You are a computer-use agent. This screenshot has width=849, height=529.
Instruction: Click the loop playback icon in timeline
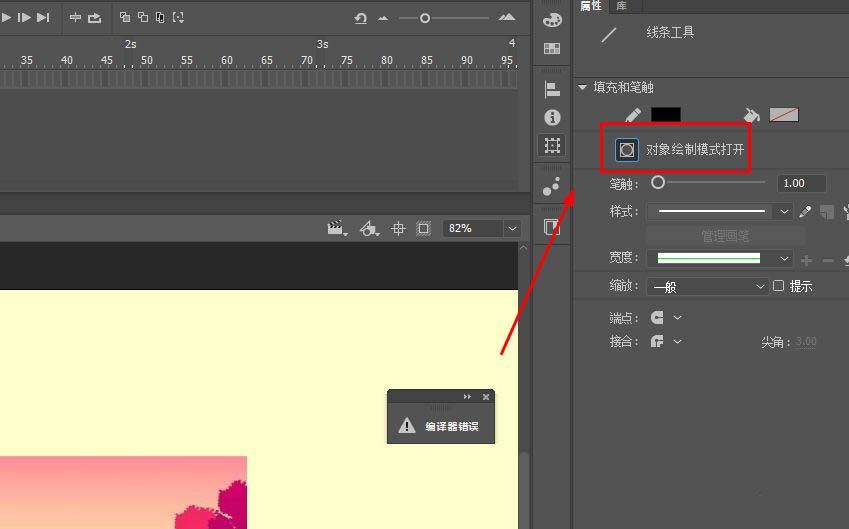tap(94, 18)
